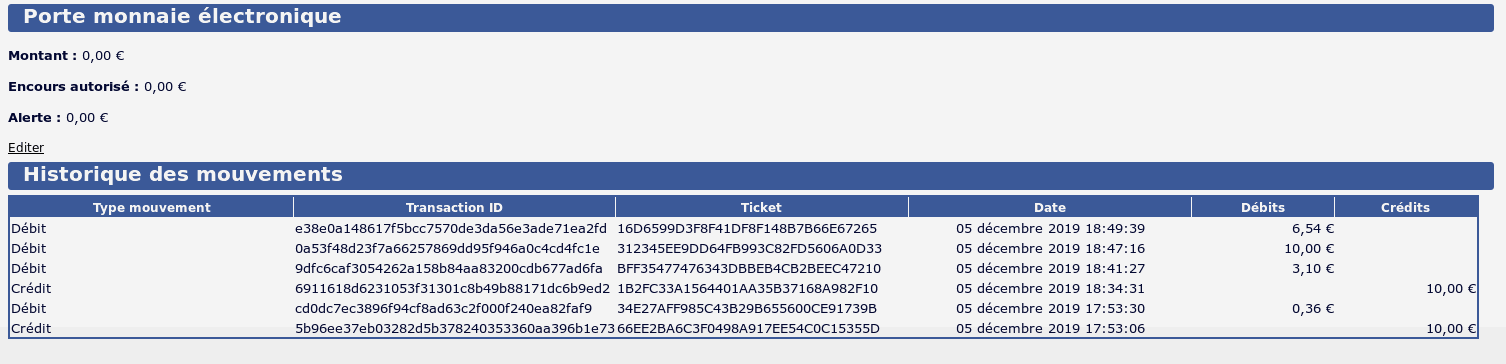Select transaction ID starting with 0a53f48d
Screen dimensions: 1506x364
pyautogui.click(x=448, y=248)
